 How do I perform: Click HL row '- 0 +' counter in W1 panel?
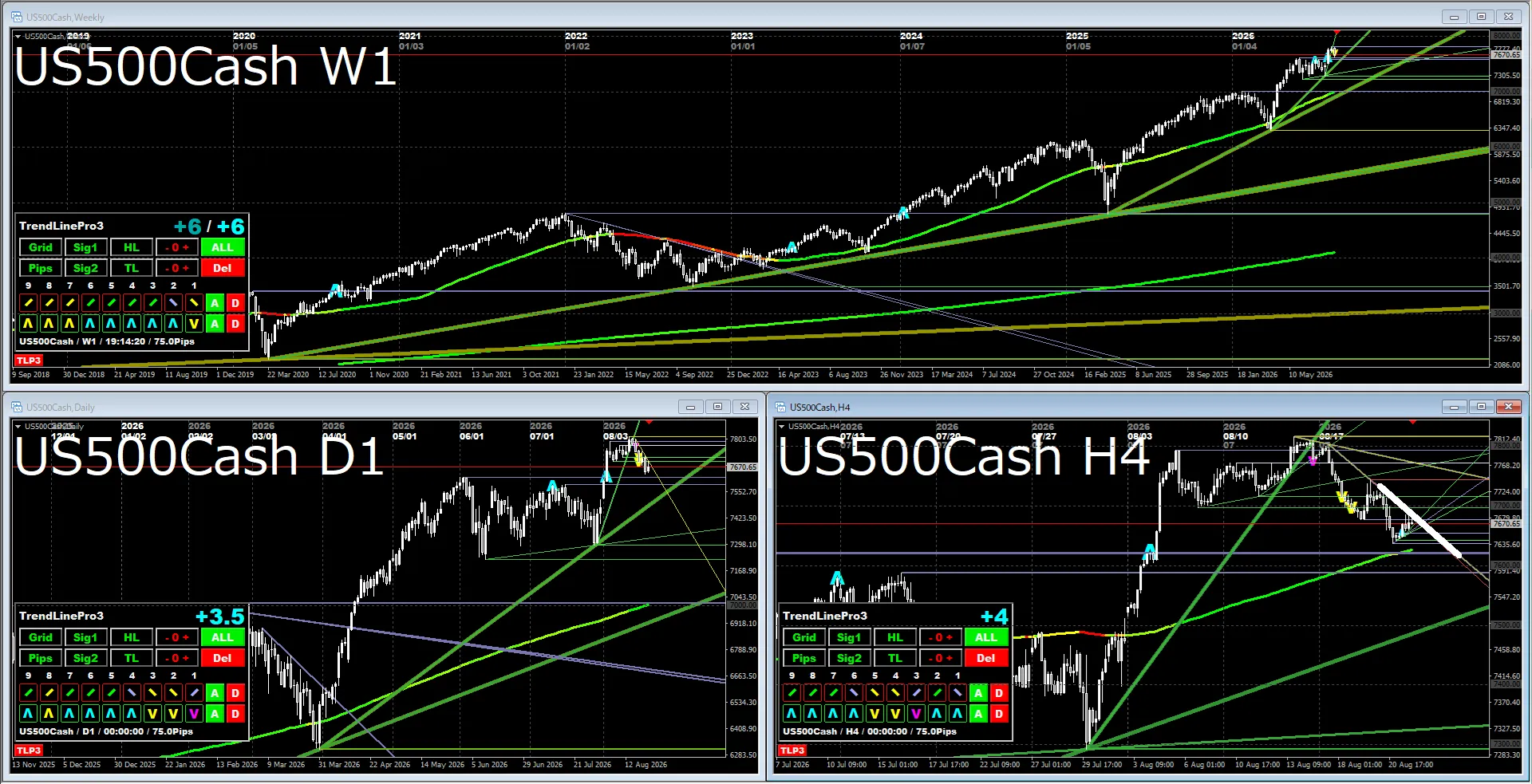(x=176, y=247)
